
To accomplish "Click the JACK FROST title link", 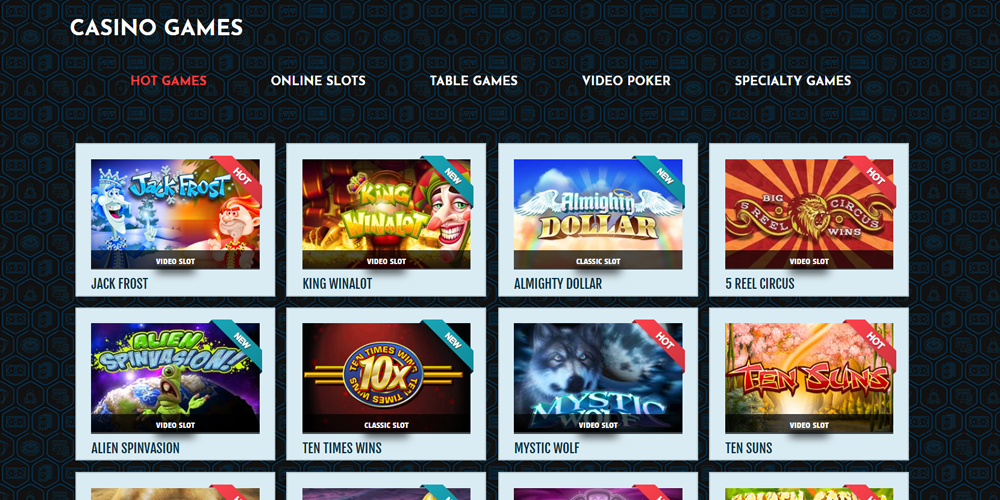I will pyautogui.click(x=119, y=284).
